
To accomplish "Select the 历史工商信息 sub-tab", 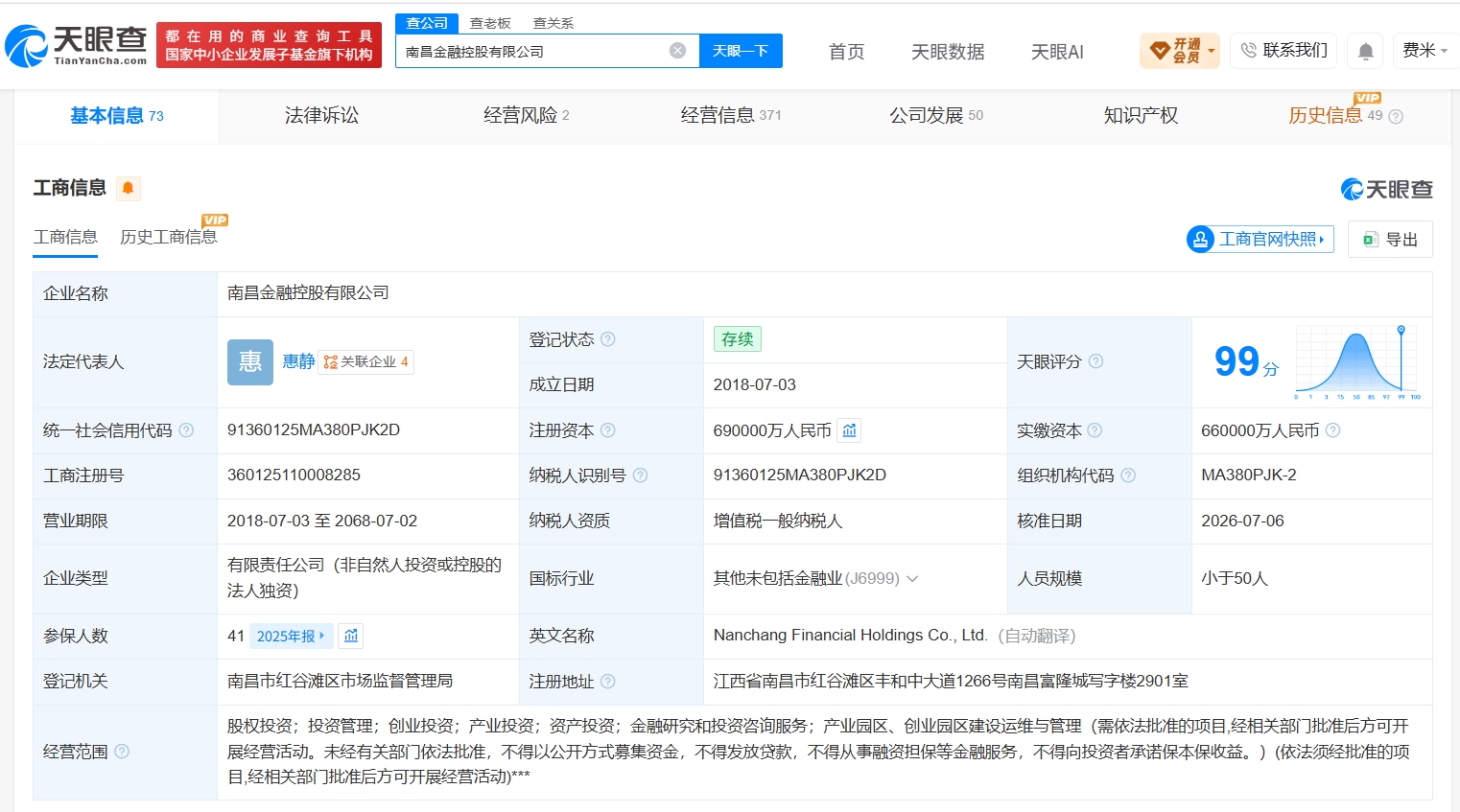I will click(169, 237).
